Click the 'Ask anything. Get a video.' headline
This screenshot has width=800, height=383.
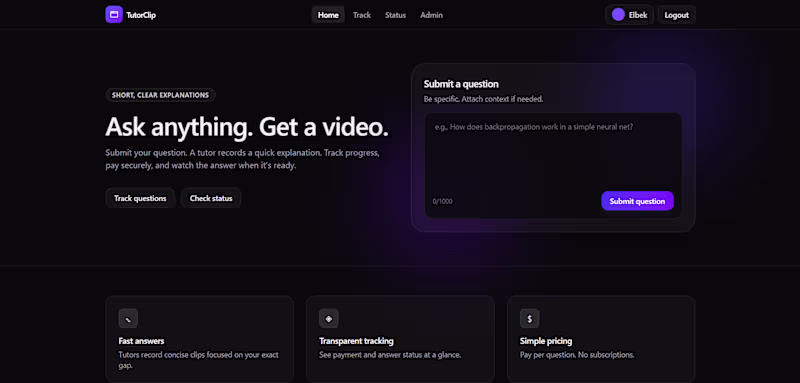pyautogui.click(x=247, y=127)
